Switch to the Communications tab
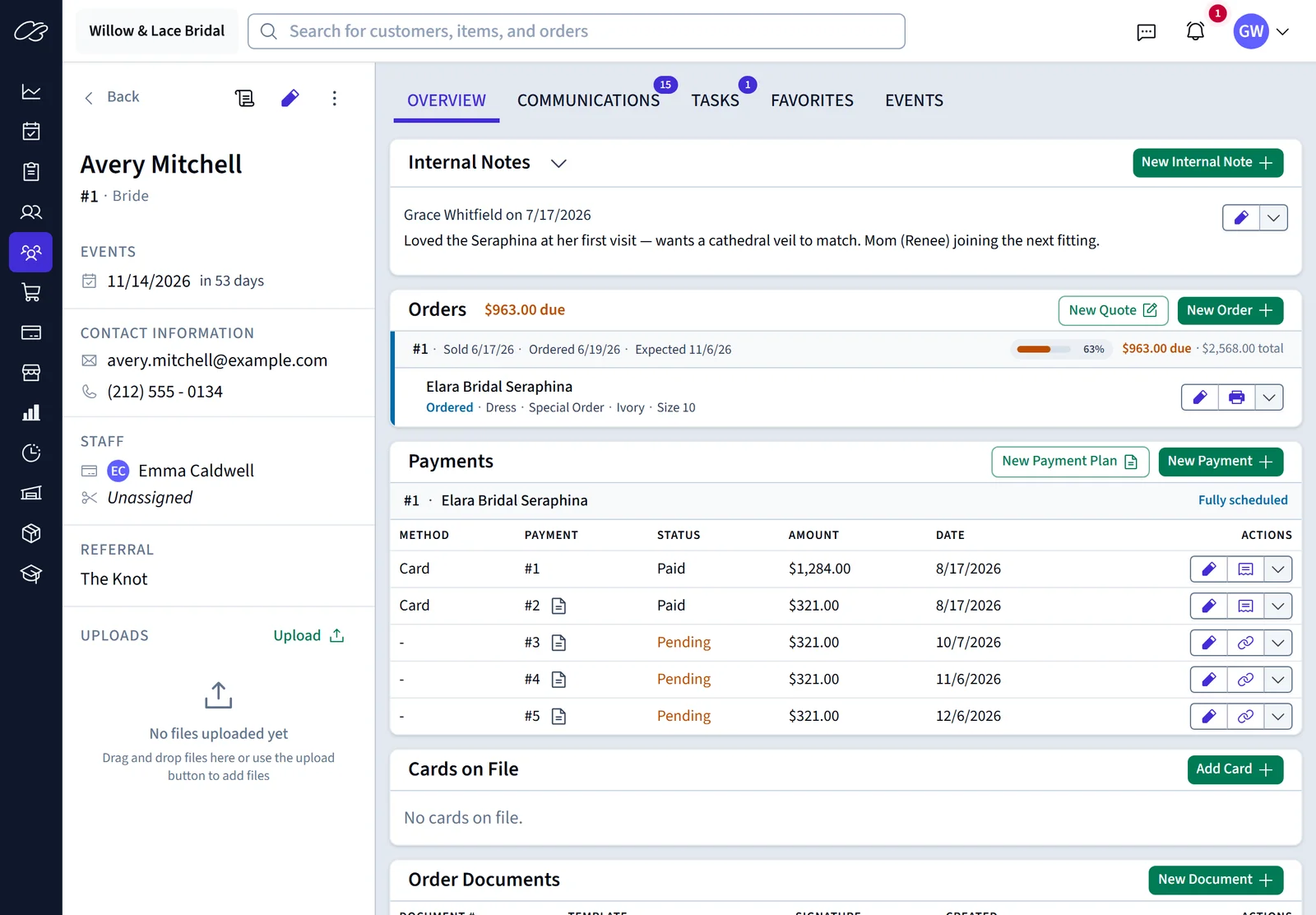1316x915 pixels. click(x=588, y=100)
